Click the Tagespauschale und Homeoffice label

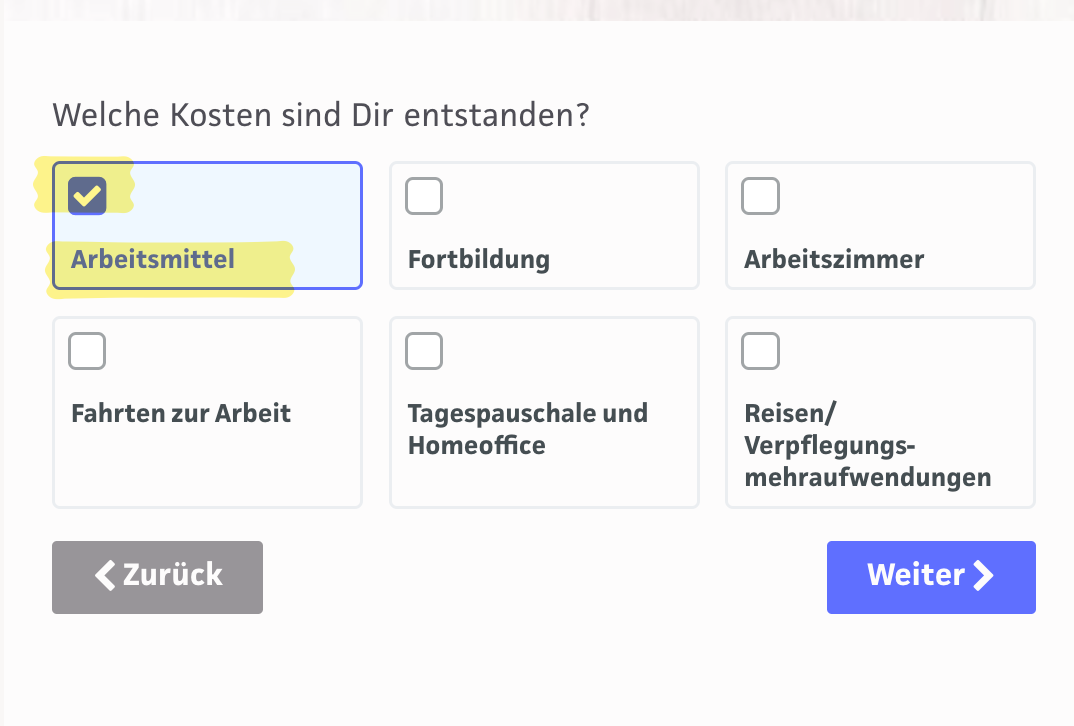pyautogui.click(x=527, y=429)
